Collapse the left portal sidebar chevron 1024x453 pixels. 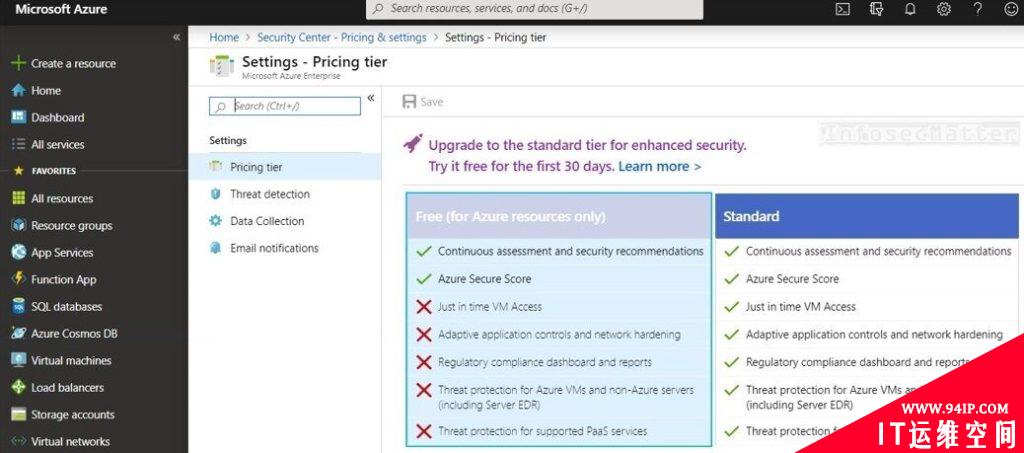[x=176, y=37]
